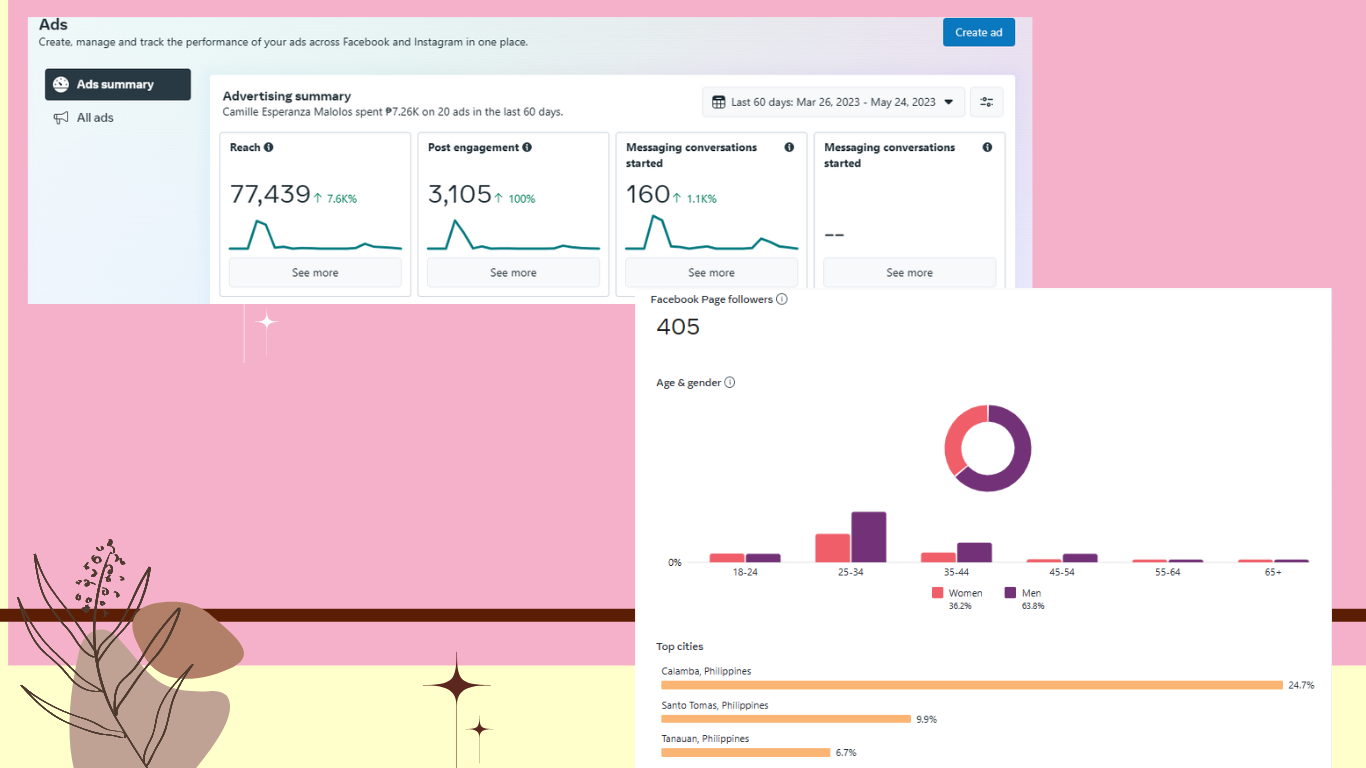Click See more under Reach
This screenshot has width=1366, height=768.
tap(315, 273)
